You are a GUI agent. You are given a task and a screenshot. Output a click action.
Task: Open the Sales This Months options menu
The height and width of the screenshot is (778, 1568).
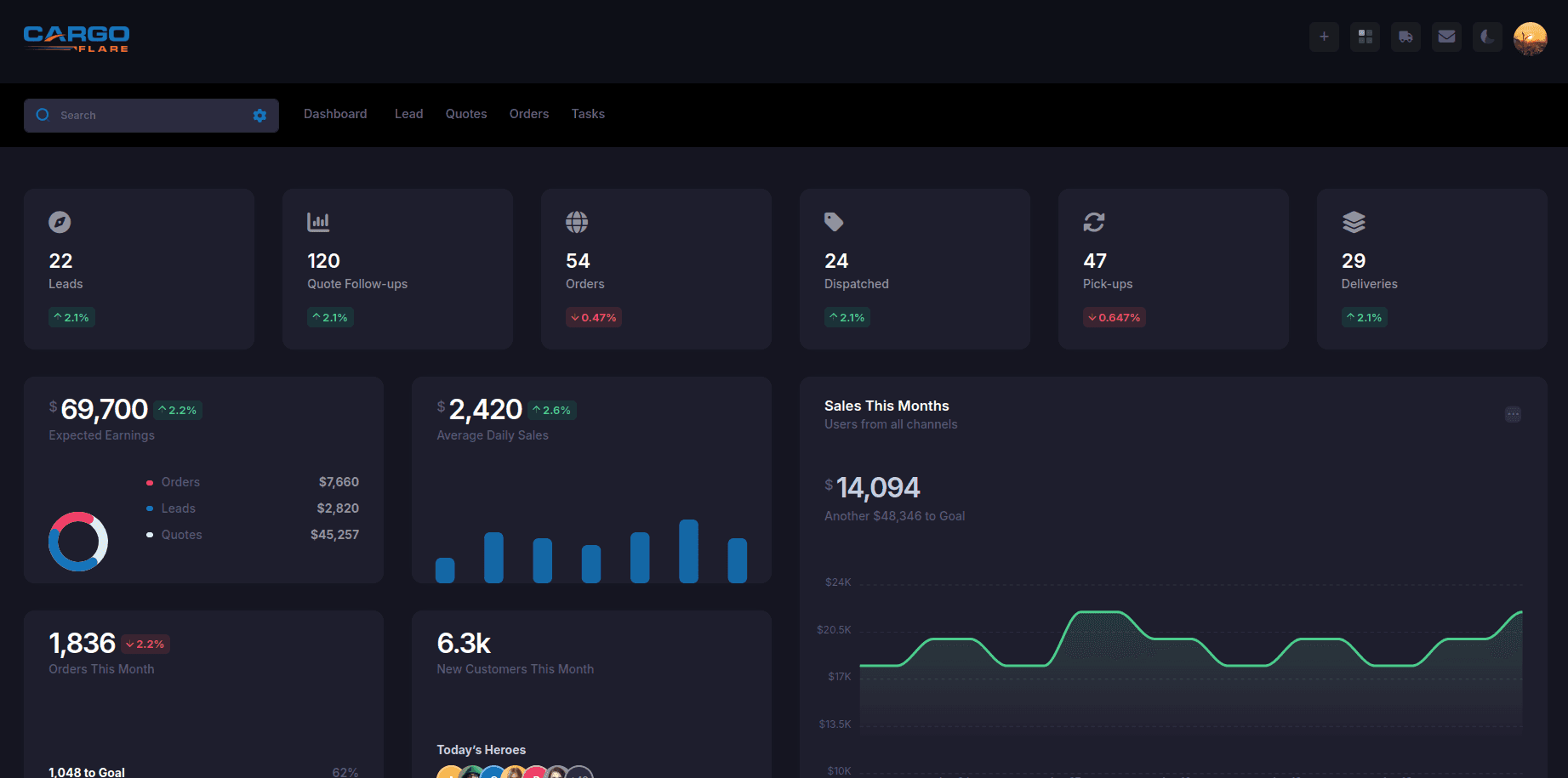1513,414
